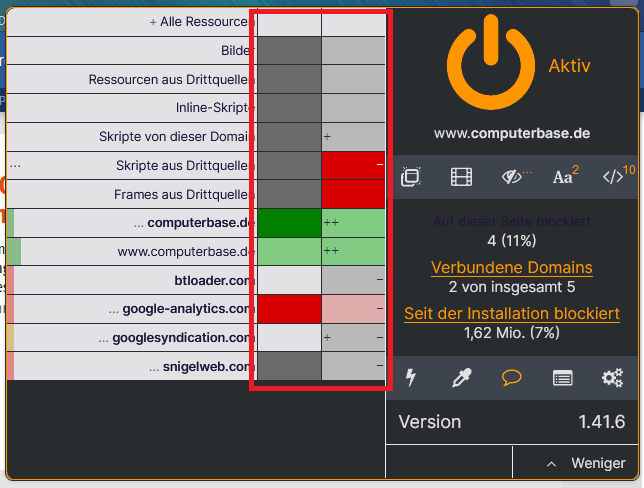Set local rule for Ressourcen aus Drittquellen
644x488 pixels.
(353, 79)
